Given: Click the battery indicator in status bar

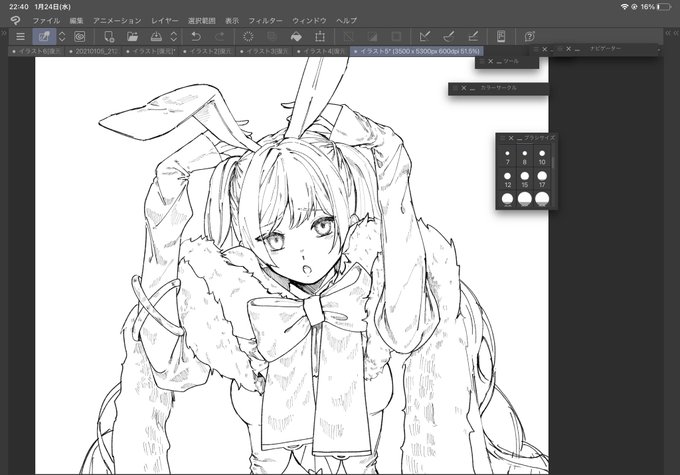Looking at the screenshot, I should [664, 7].
